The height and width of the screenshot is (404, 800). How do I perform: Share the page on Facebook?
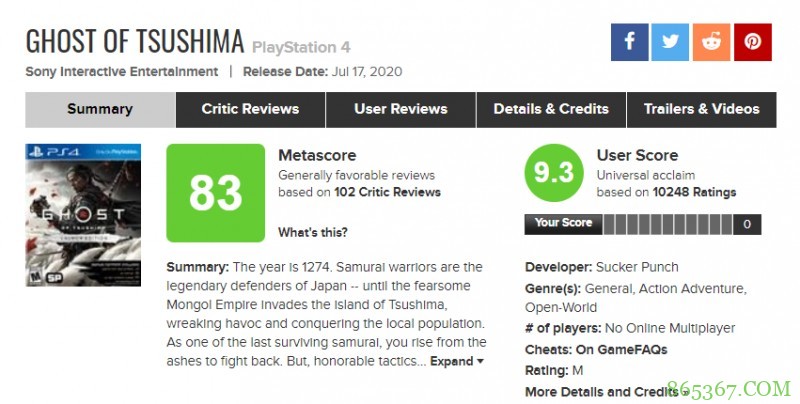click(630, 41)
